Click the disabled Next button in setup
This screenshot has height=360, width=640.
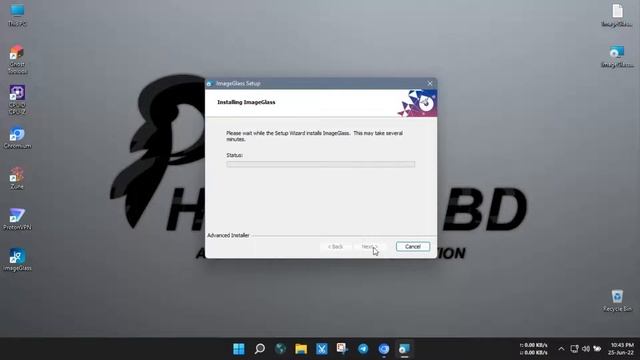369,247
